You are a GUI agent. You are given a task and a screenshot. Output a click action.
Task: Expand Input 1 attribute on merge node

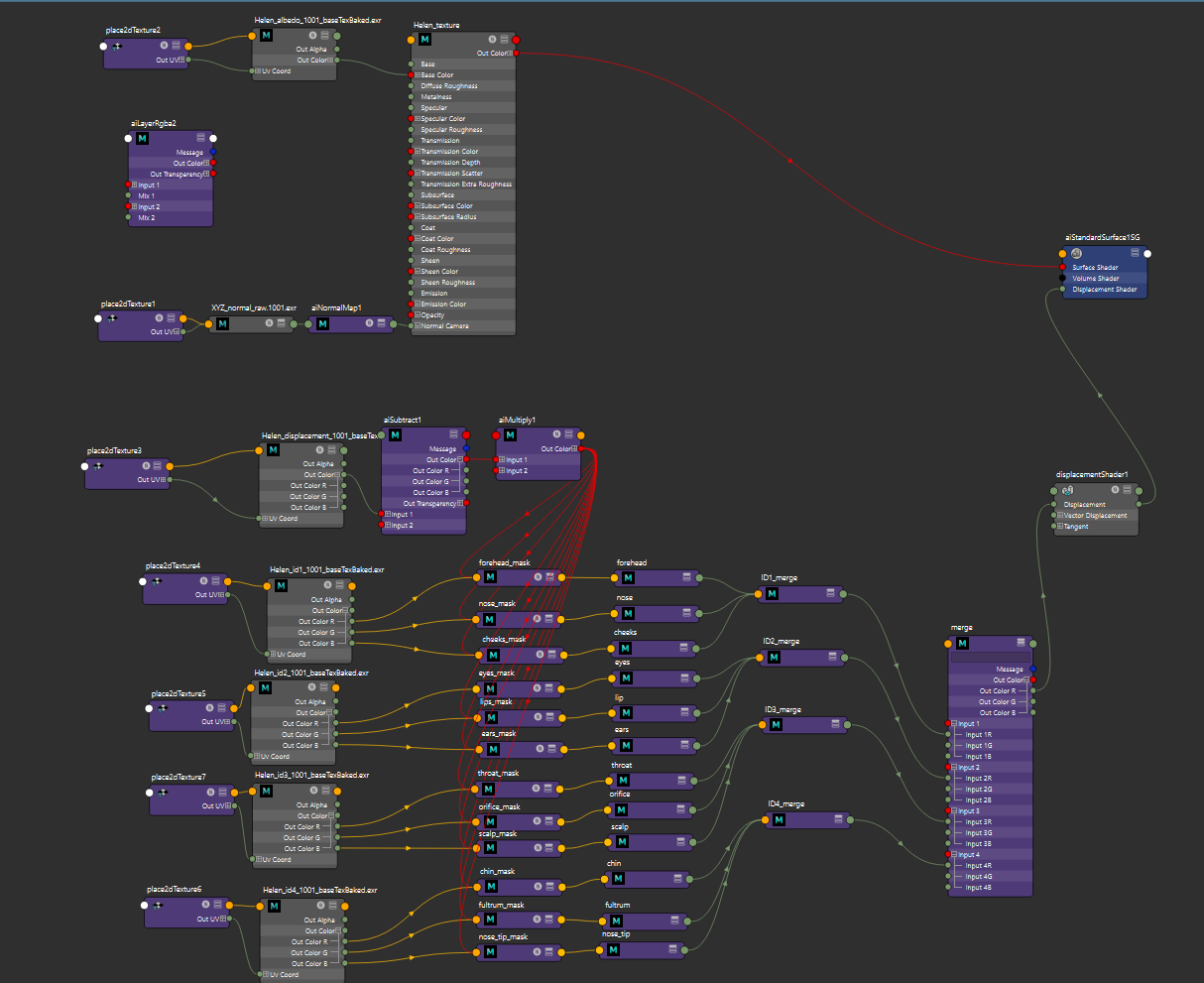click(954, 723)
